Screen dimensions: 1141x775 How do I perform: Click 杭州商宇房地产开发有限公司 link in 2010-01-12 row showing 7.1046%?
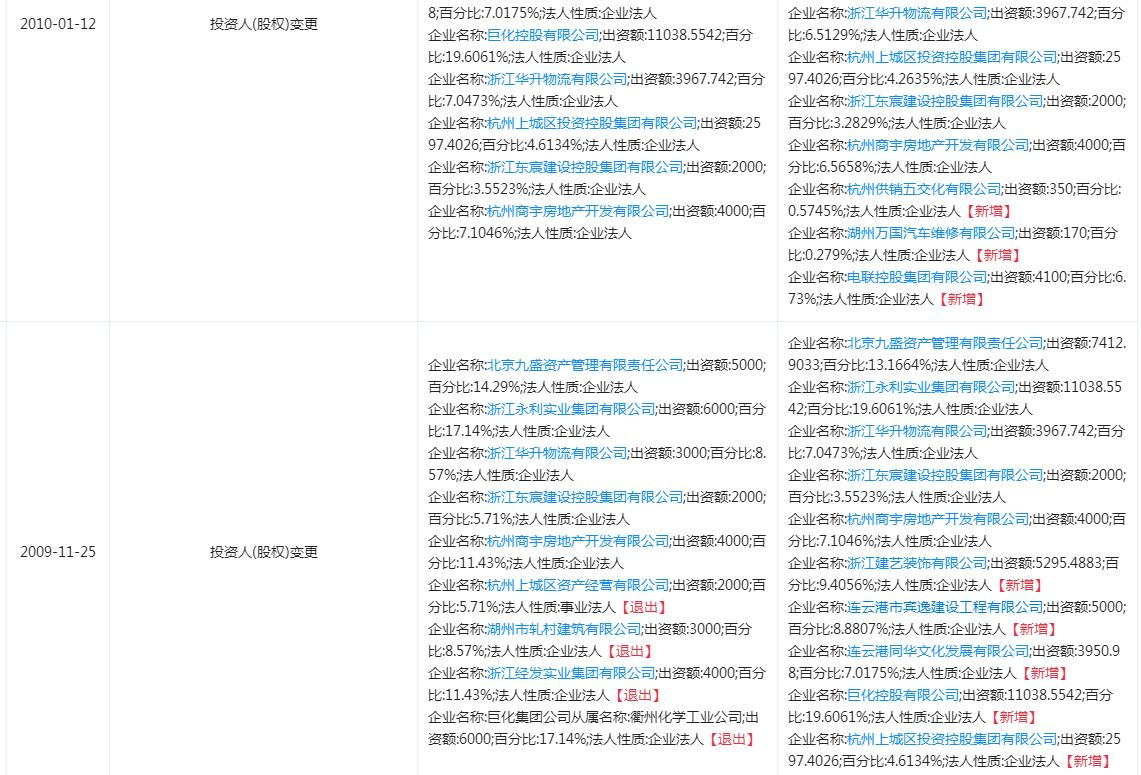[578, 211]
